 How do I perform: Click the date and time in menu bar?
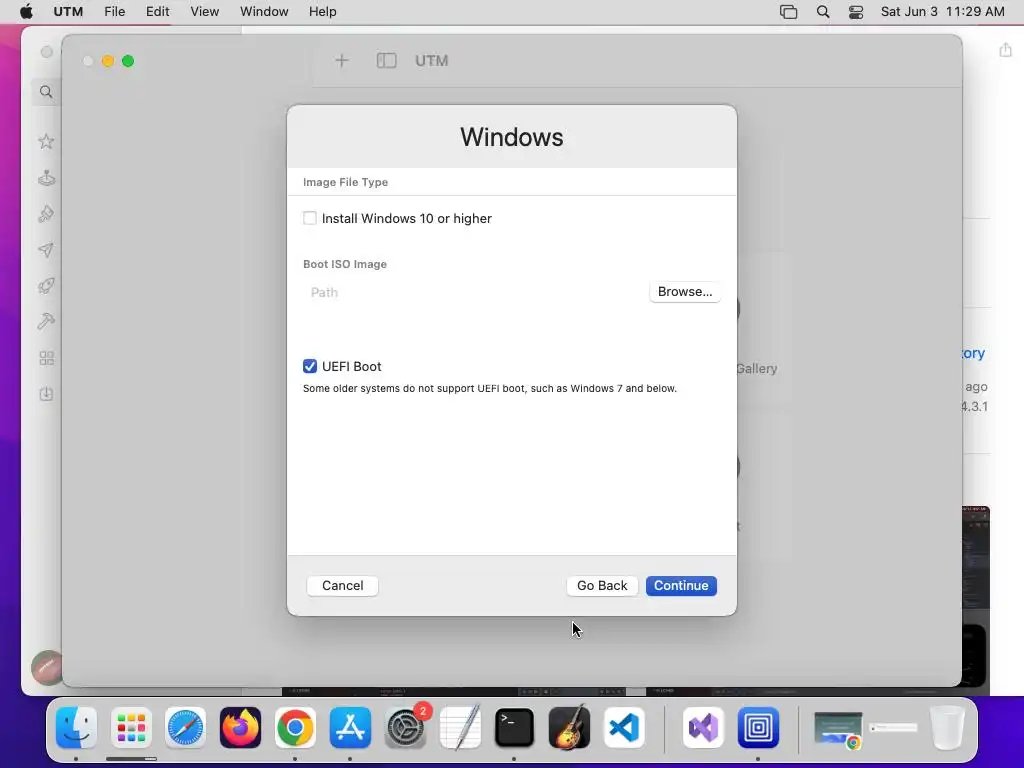(x=942, y=12)
